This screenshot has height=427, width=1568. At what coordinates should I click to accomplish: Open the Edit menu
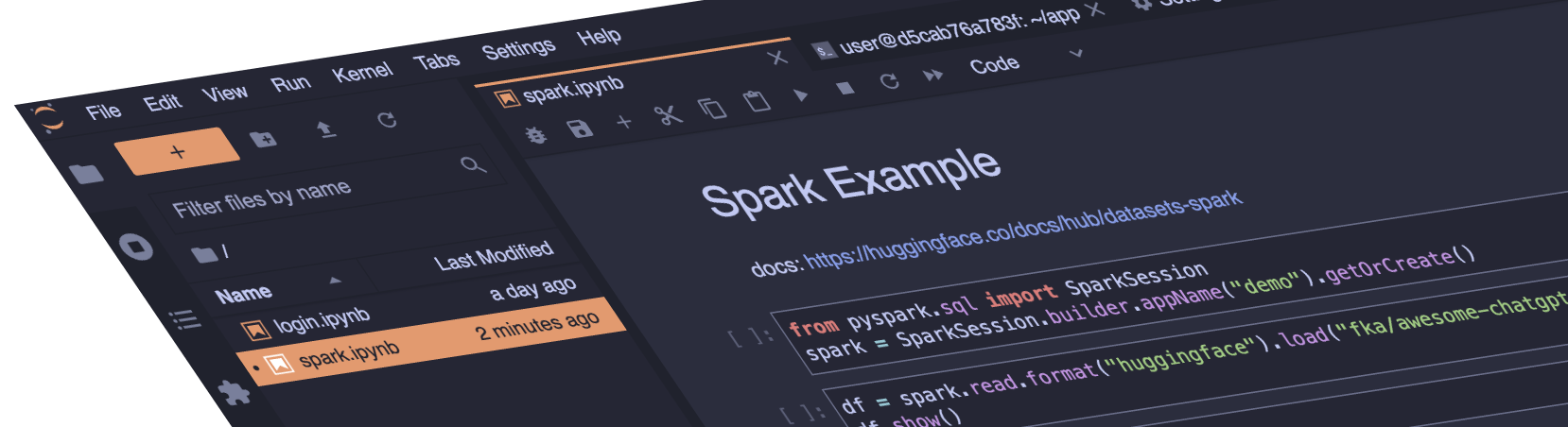pyautogui.click(x=163, y=102)
